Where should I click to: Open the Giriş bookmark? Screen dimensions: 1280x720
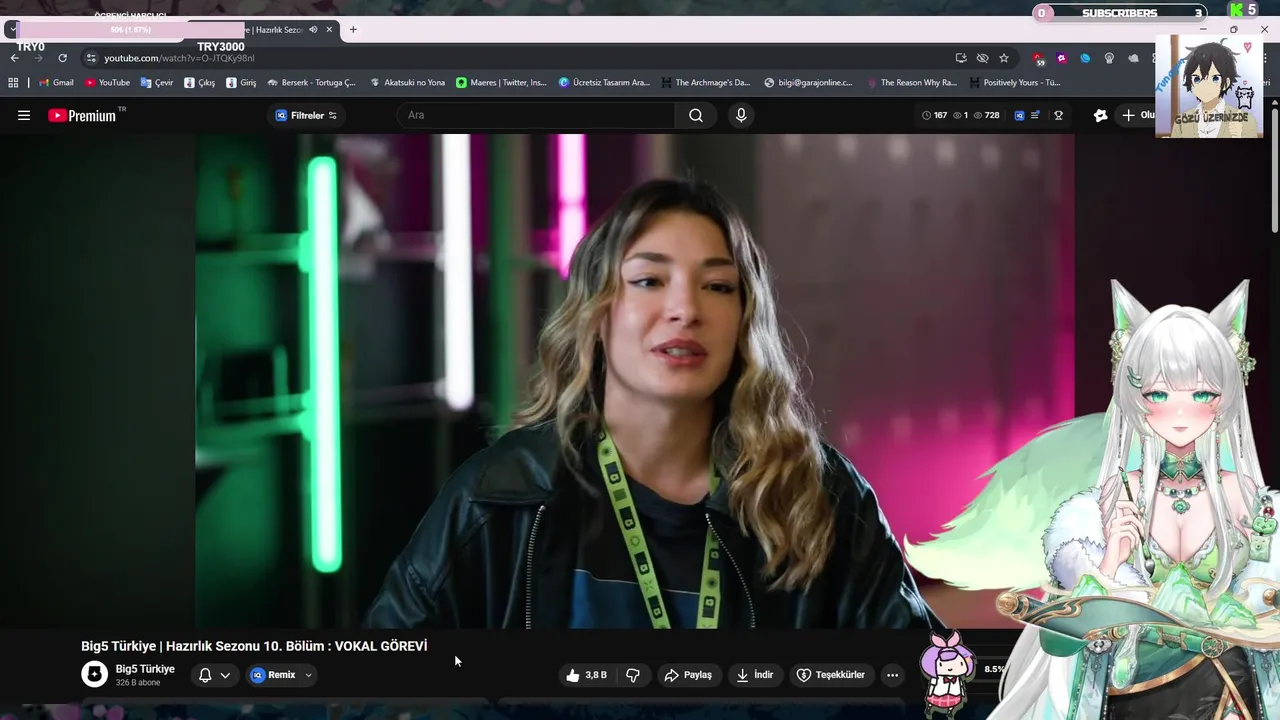[241, 83]
